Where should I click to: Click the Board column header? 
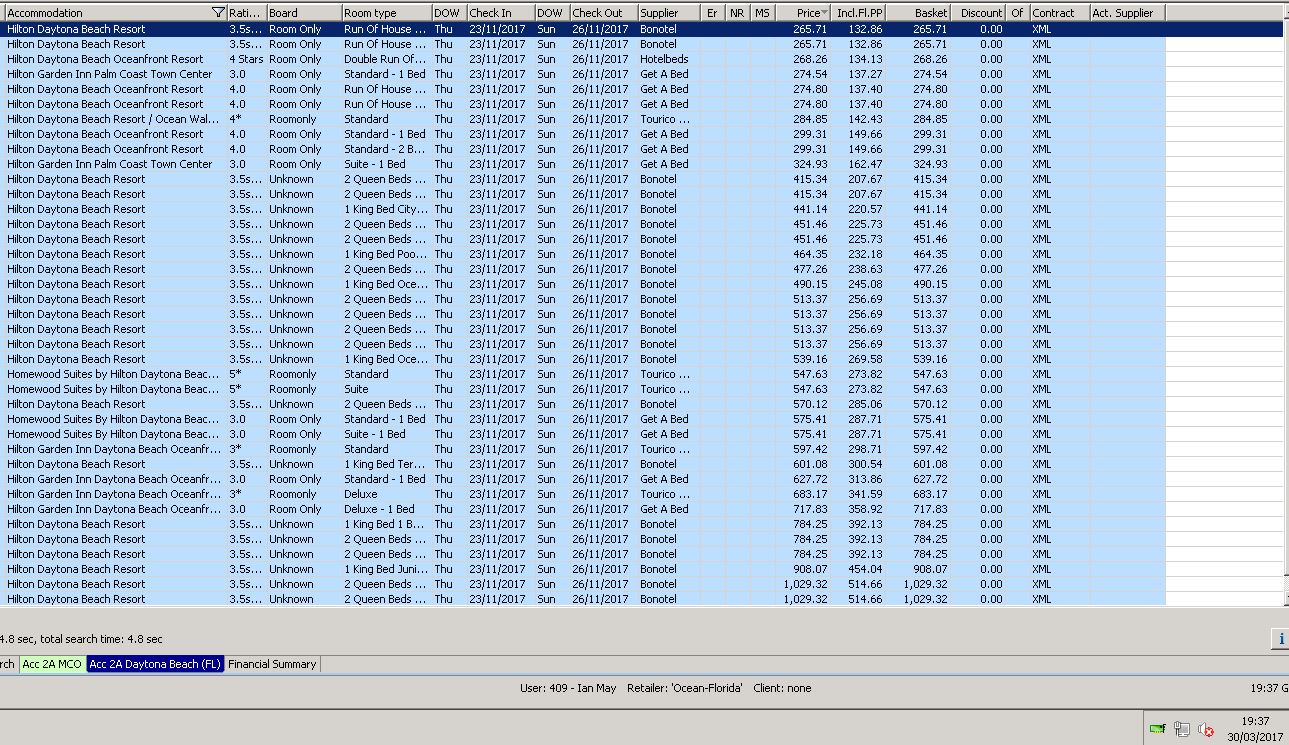pos(303,13)
